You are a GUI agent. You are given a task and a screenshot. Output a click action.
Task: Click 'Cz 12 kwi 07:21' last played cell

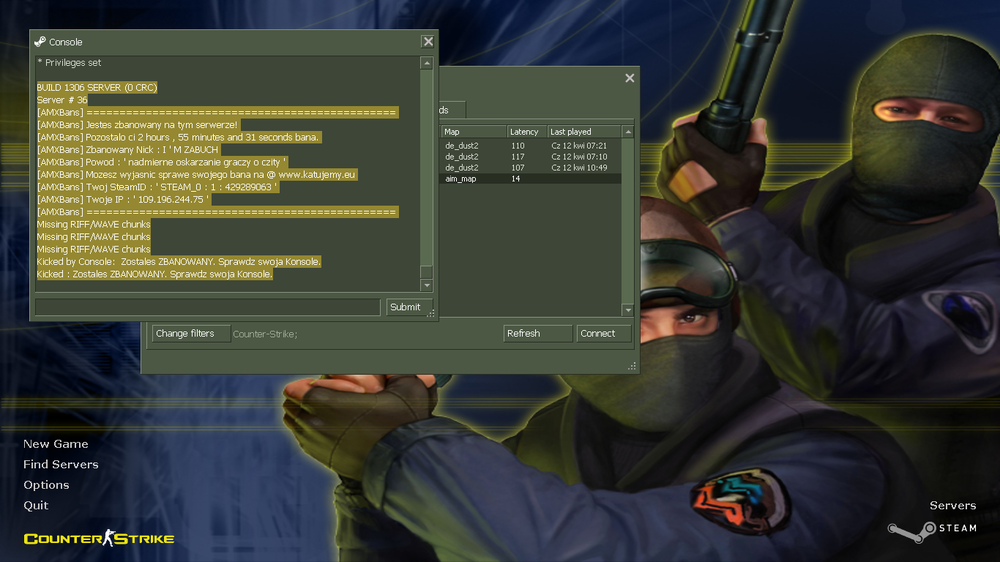(x=579, y=146)
